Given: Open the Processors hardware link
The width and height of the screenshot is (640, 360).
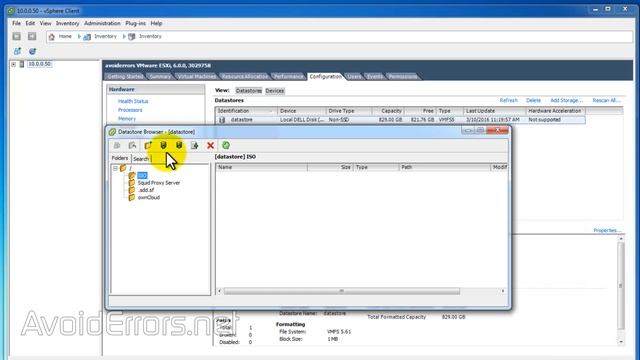Looking at the screenshot, I should [x=130, y=110].
